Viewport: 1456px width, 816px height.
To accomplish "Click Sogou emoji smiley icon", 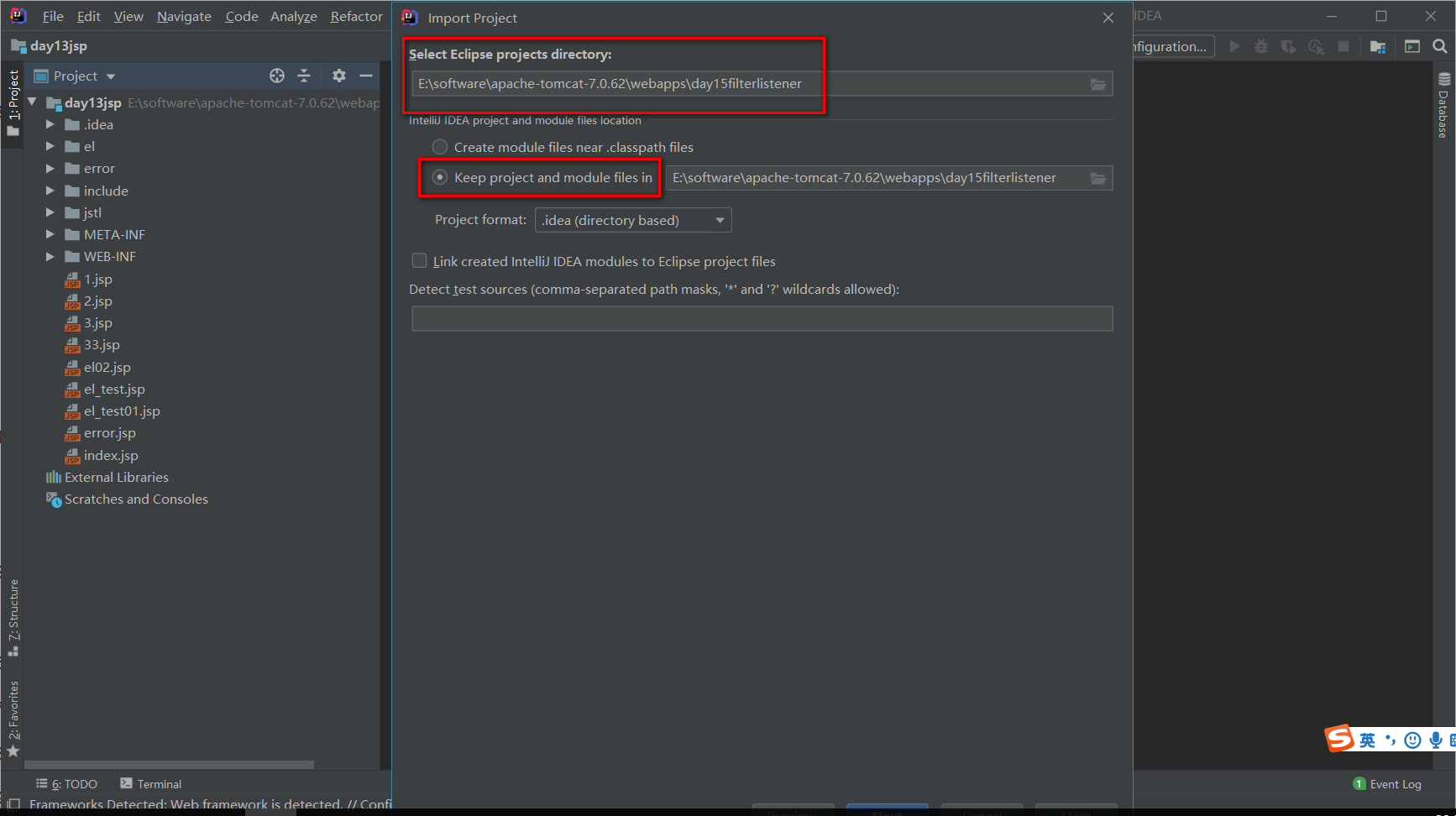I will 1412,740.
